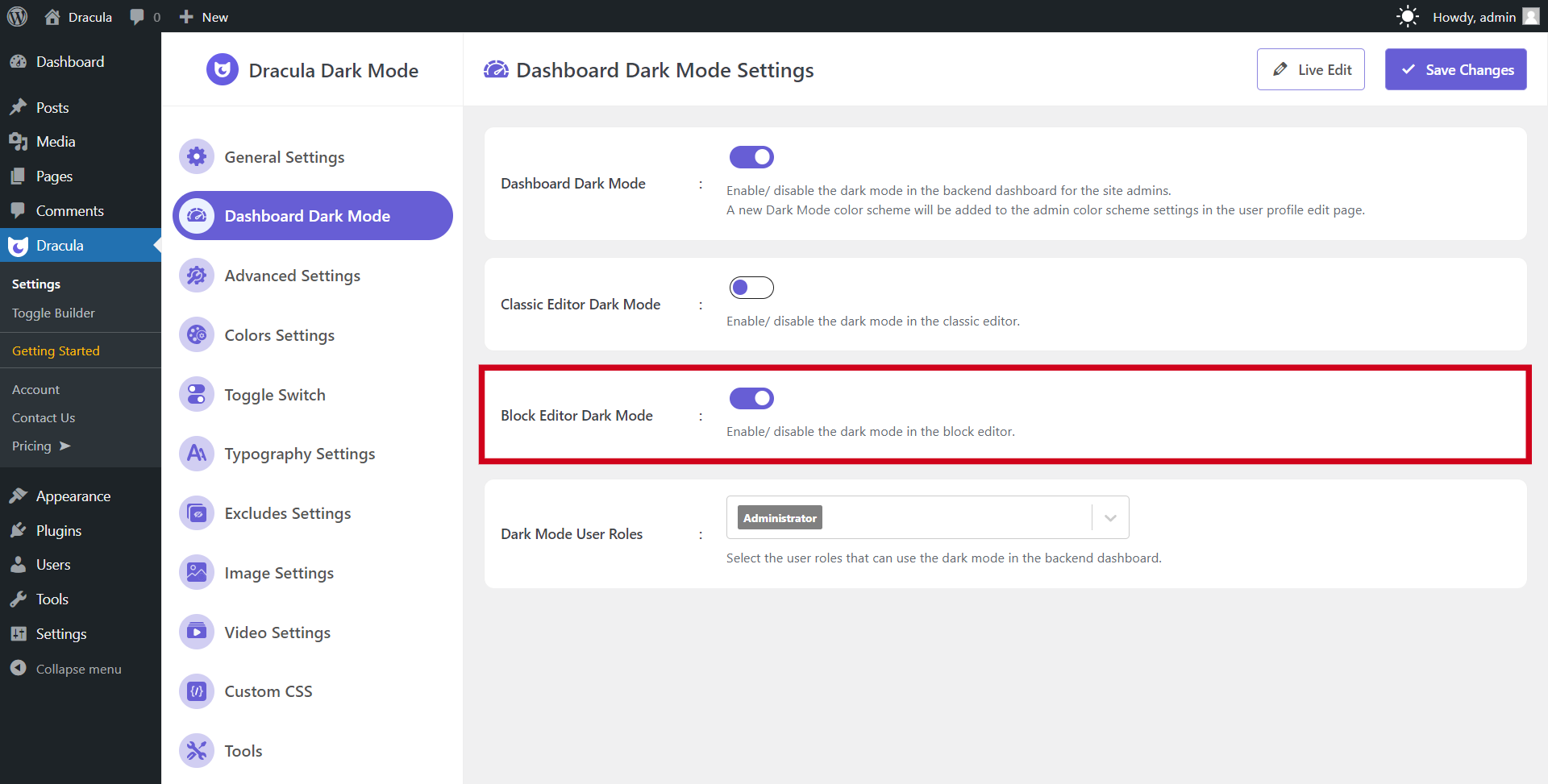Open Toggle Switch settings tab
This screenshot has height=784, width=1548.
[x=313, y=395]
